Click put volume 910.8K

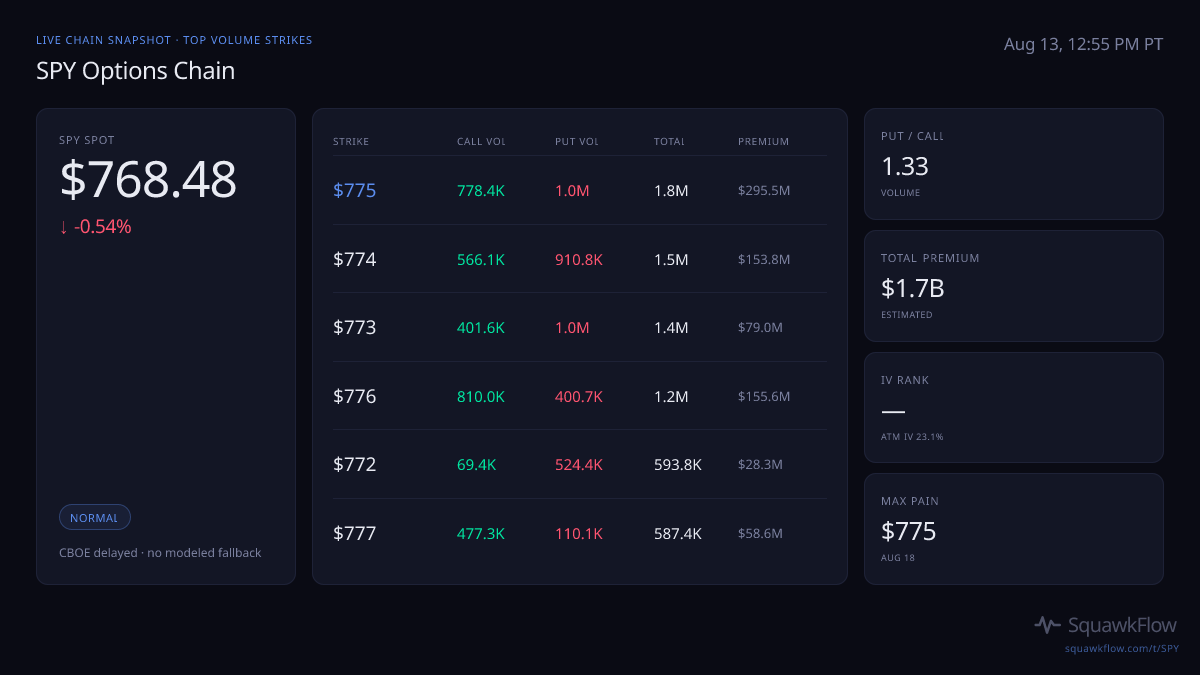pos(579,259)
